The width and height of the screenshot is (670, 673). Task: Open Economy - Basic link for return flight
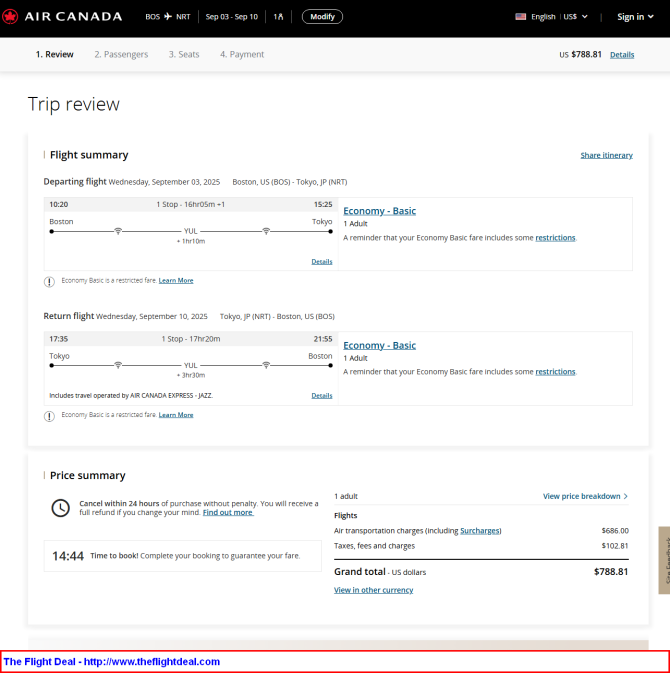tap(379, 346)
